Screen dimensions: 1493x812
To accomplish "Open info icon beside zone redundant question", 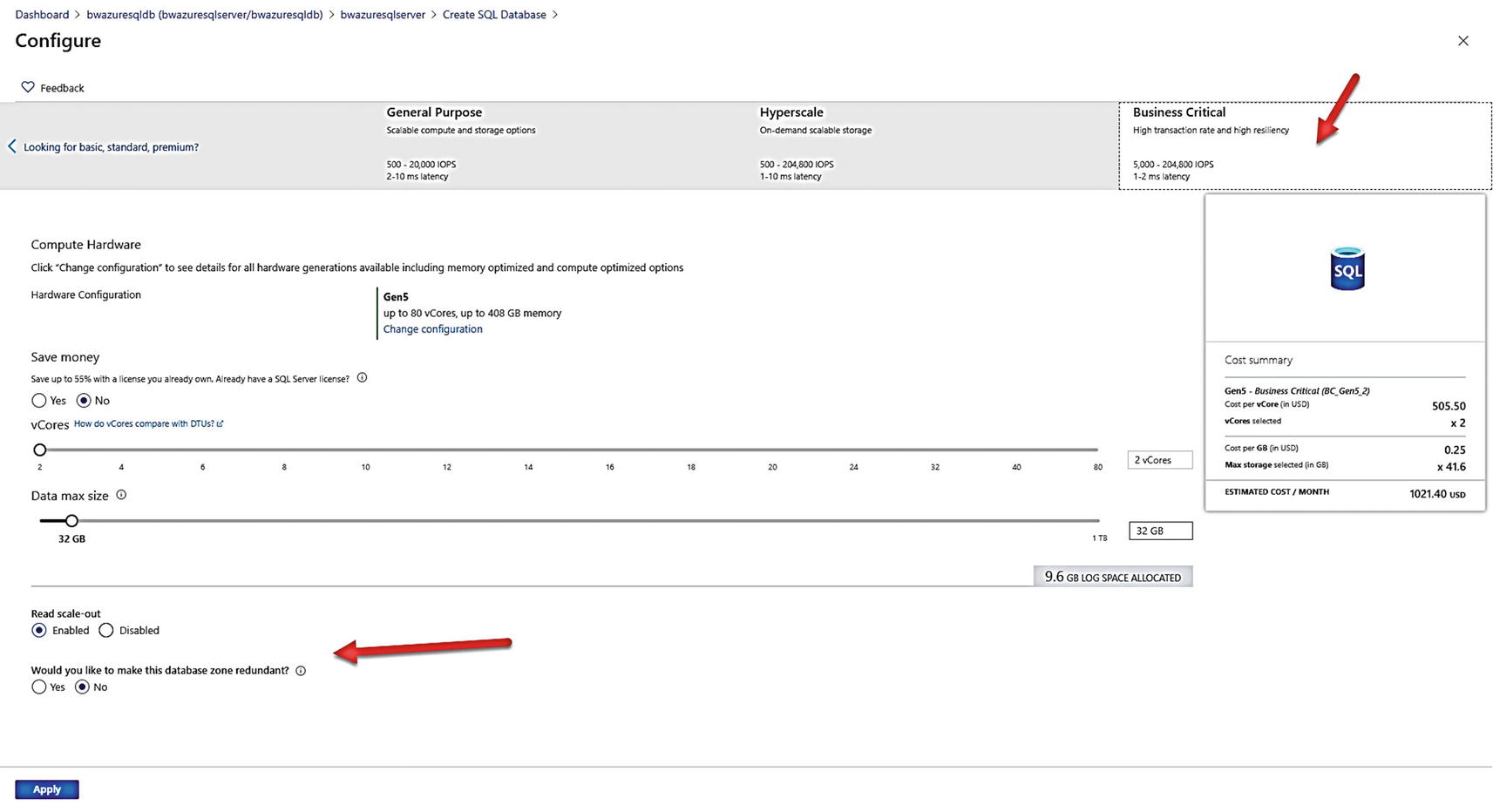I will point(301,671).
